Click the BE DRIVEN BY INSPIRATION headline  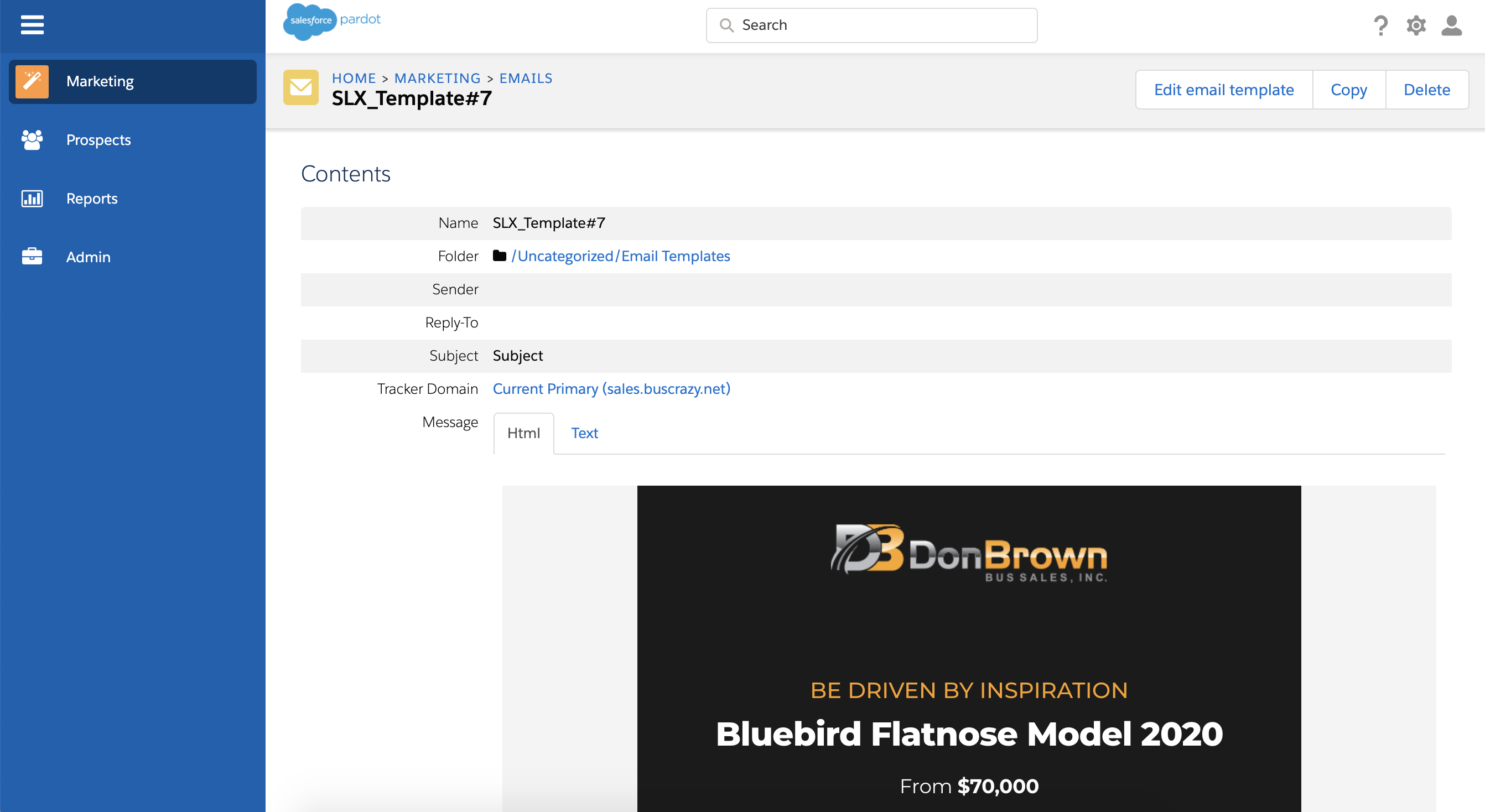click(x=969, y=690)
